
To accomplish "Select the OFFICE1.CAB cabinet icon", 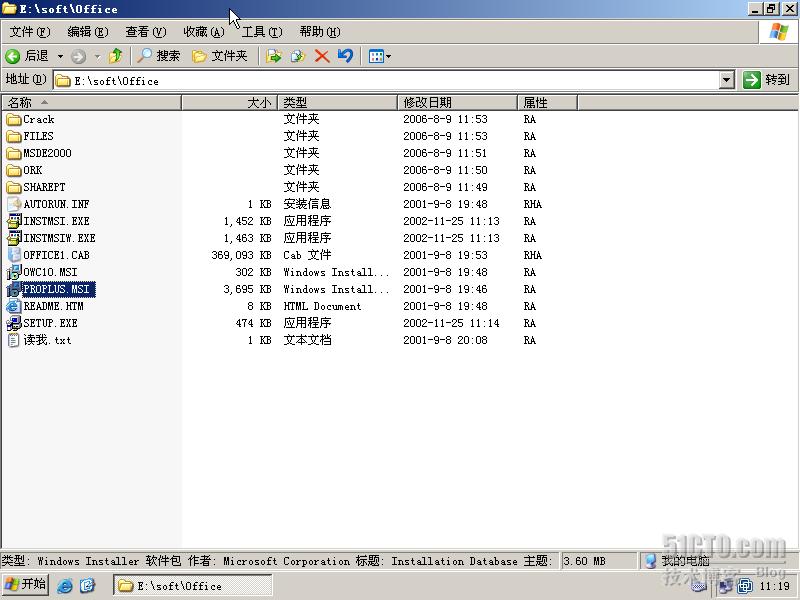I will (x=14, y=255).
